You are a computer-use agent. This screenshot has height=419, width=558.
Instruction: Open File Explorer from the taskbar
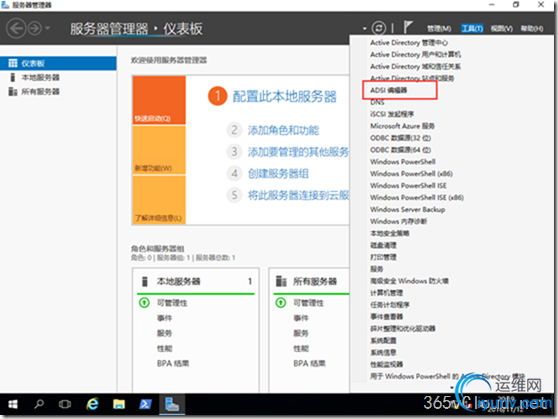click(119, 404)
